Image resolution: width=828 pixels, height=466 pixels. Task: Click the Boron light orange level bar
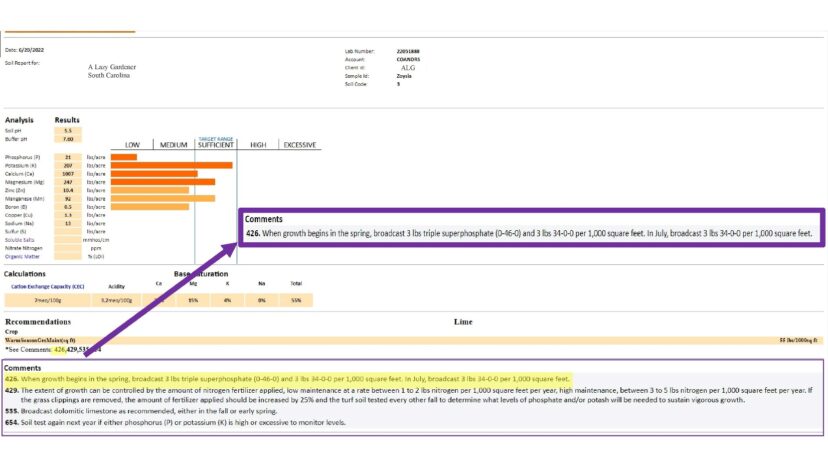[149, 207]
